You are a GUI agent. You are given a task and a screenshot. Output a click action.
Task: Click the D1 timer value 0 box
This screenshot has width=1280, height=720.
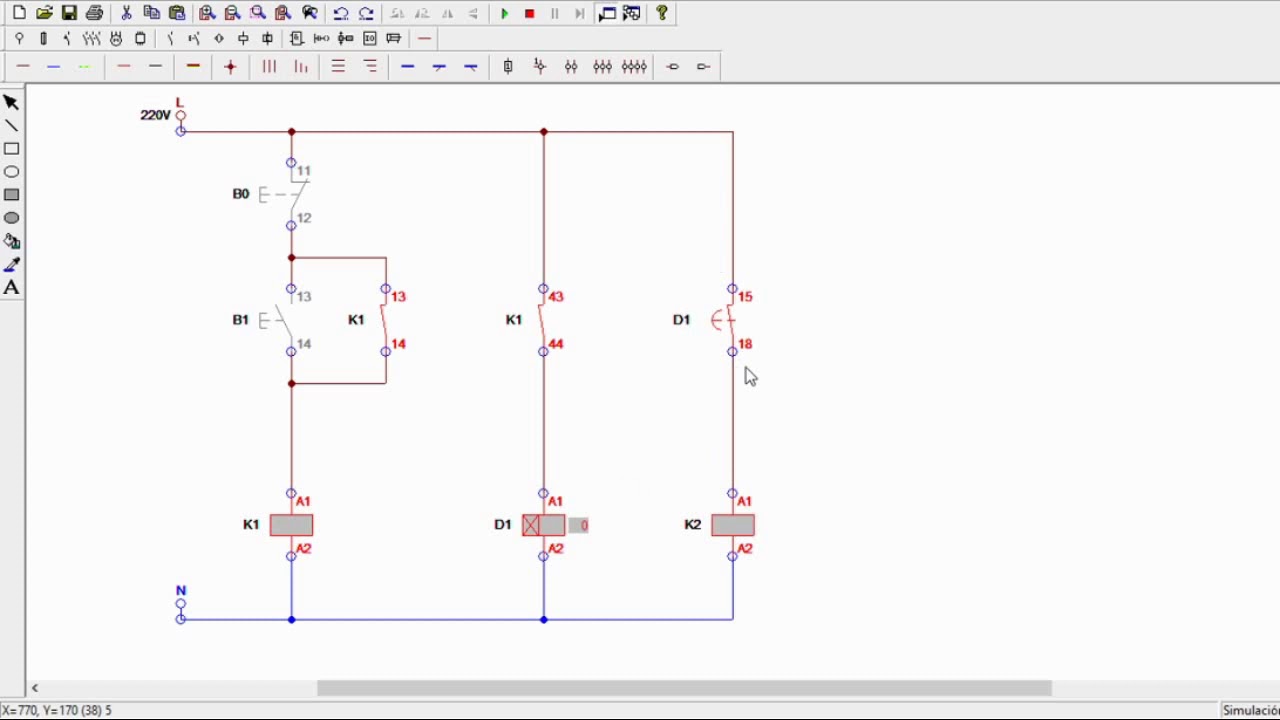(x=579, y=525)
